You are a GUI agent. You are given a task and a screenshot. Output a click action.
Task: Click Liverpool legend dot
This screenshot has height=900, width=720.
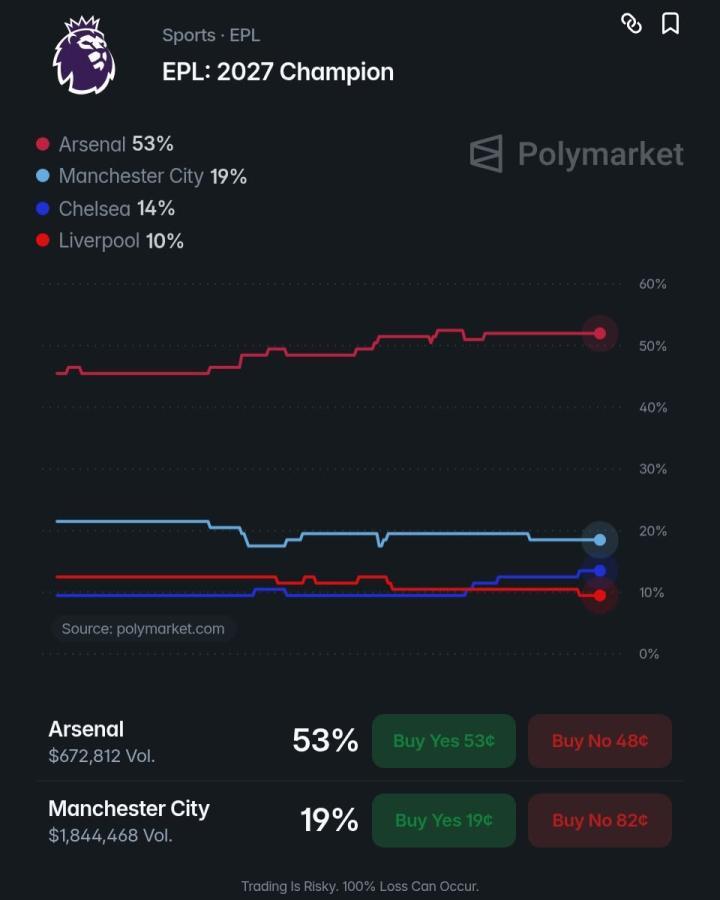pyautogui.click(x=42, y=240)
